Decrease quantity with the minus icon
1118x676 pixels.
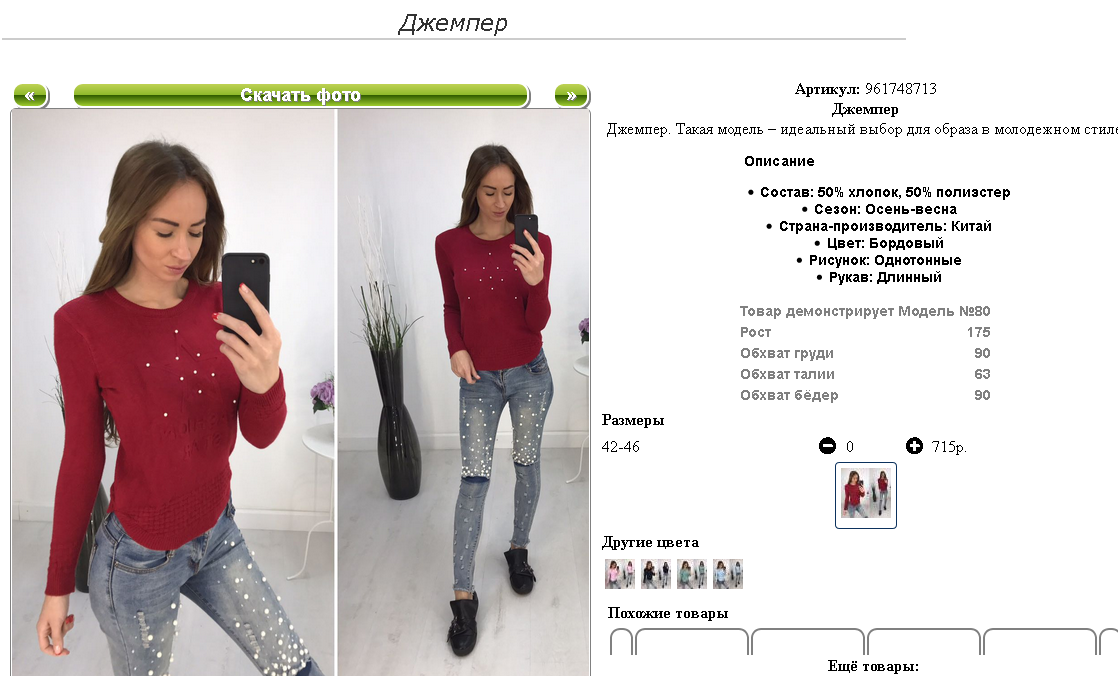click(827, 446)
